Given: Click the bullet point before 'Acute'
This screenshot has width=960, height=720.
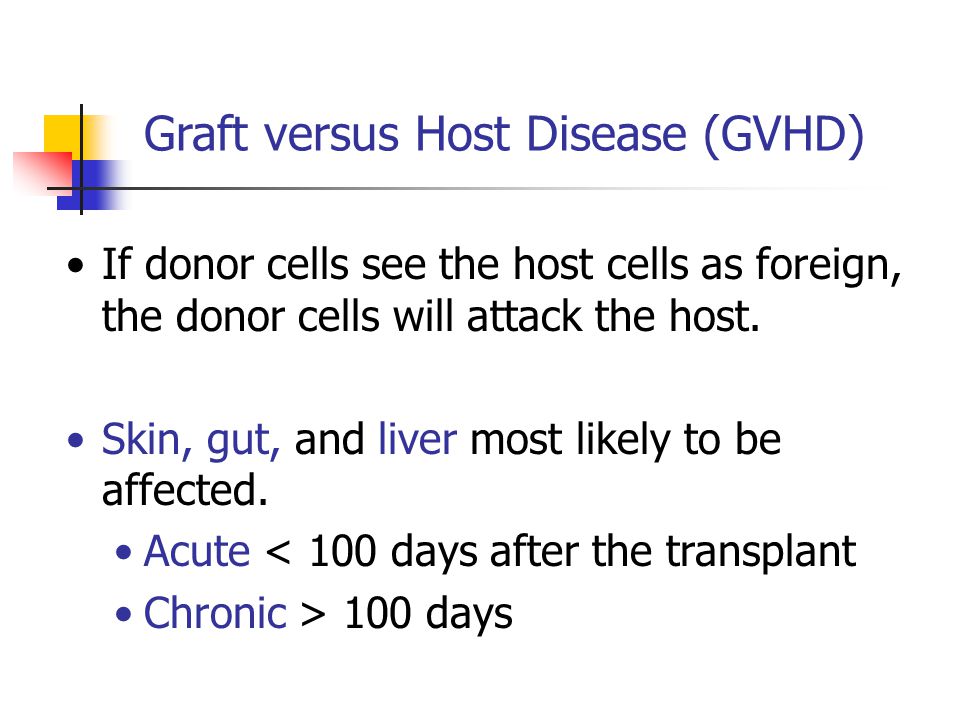Looking at the screenshot, I should (x=123, y=552).
